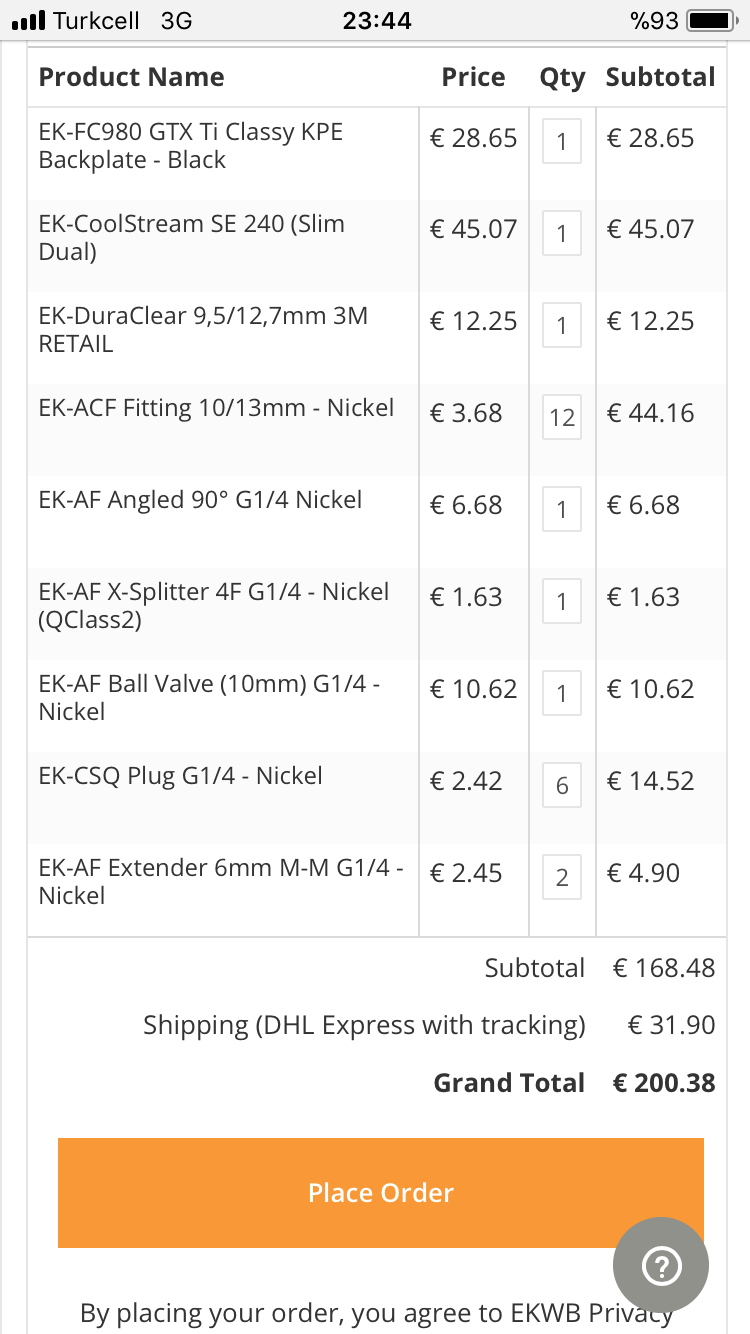The height and width of the screenshot is (1334, 750).
Task: Edit quantity of EK-AF Angled 90°
Action: tap(562, 509)
